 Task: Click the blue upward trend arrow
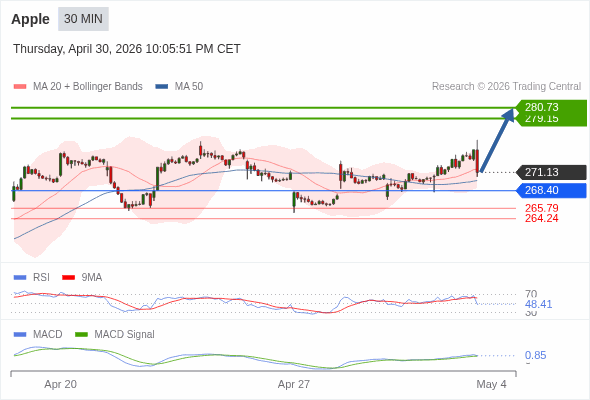[497, 141]
